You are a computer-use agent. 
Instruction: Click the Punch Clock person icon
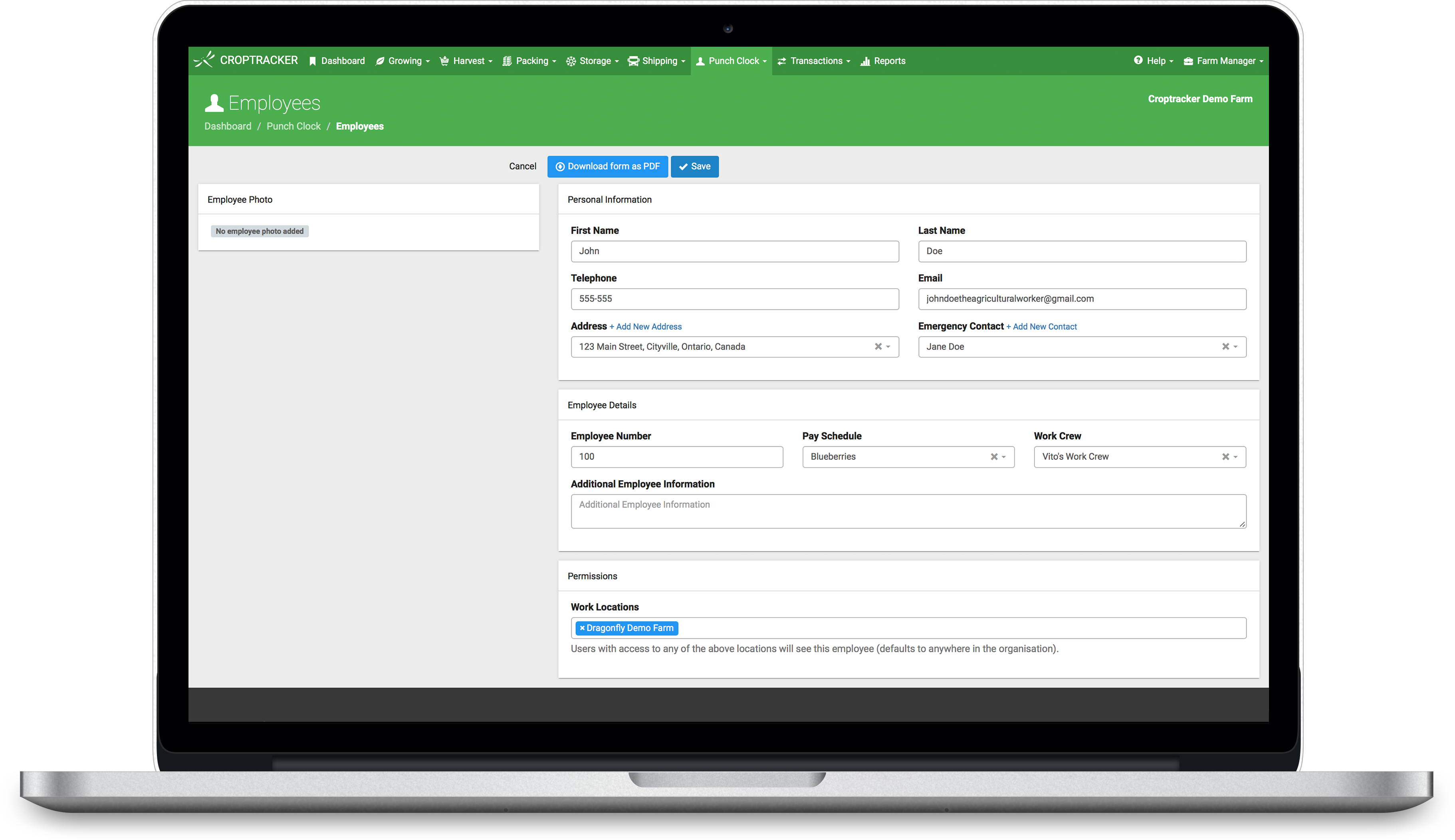[700, 61]
